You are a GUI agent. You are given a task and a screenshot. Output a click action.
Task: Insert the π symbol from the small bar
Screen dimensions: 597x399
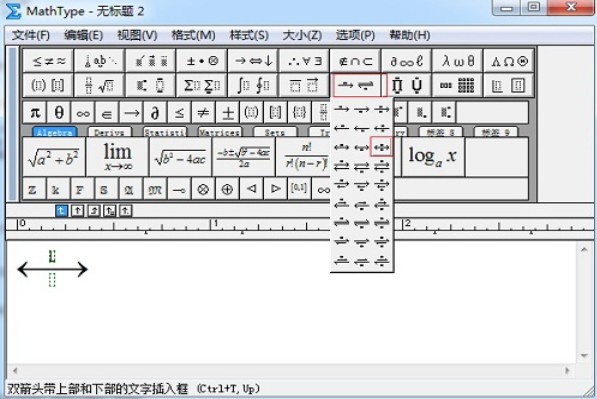(35, 113)
